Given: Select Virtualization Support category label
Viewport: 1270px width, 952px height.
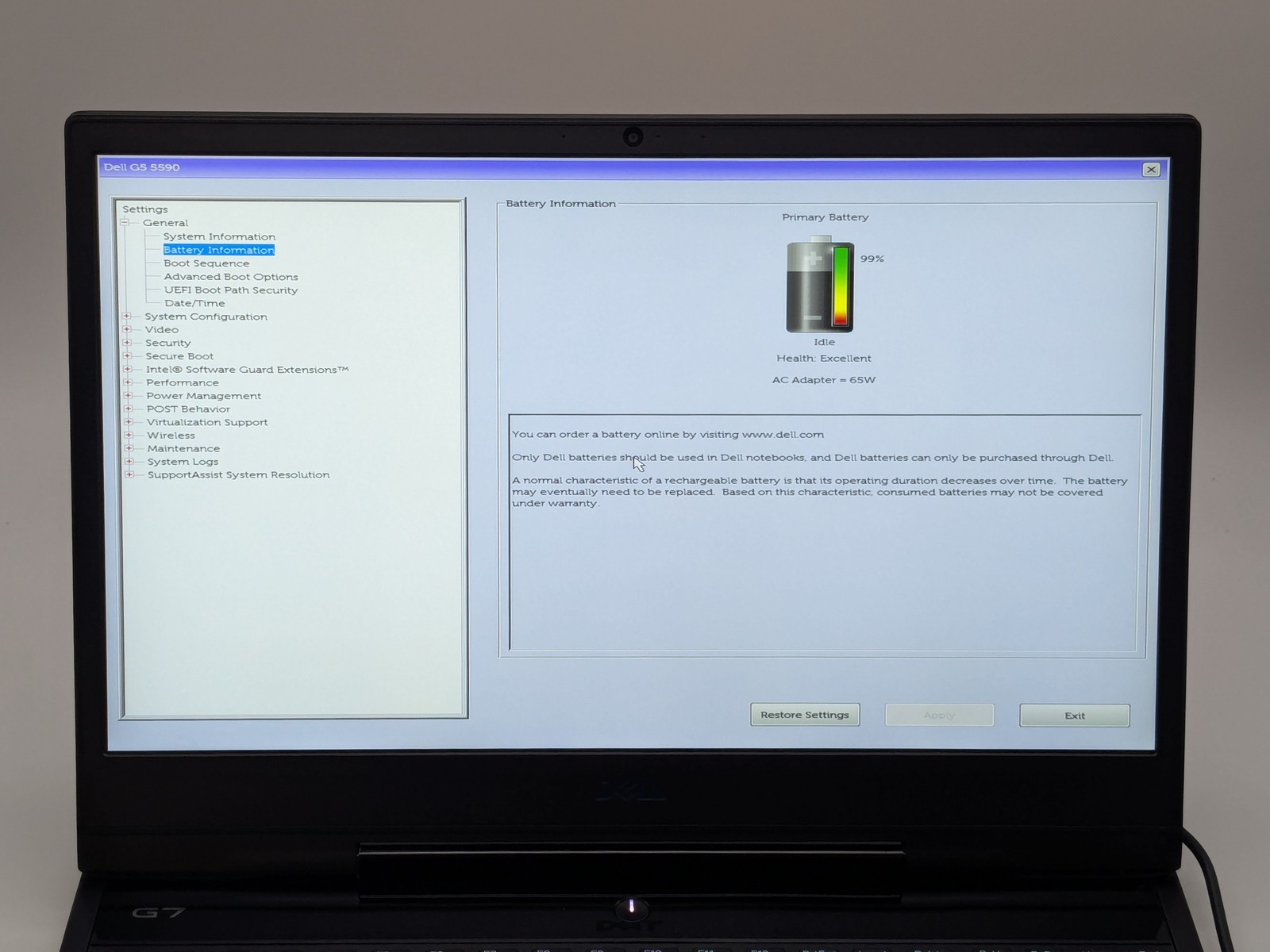Looking at the screenshot, I should click(x=207, y=422).
